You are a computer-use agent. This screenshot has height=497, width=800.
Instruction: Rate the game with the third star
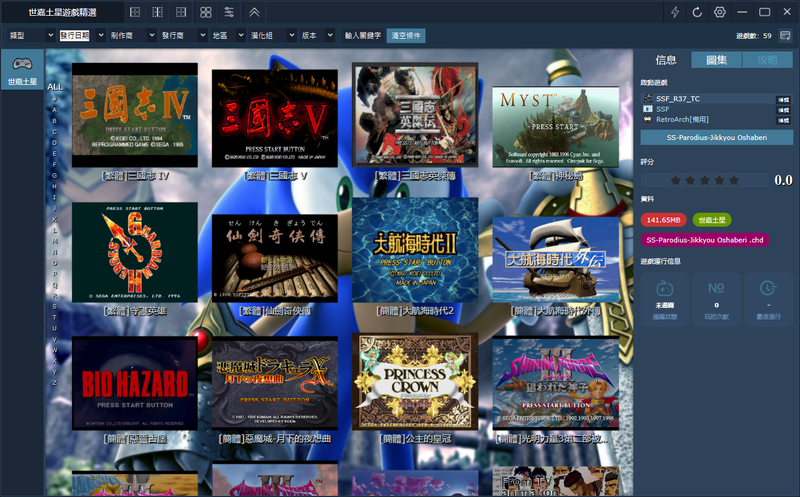click(705, 180)
